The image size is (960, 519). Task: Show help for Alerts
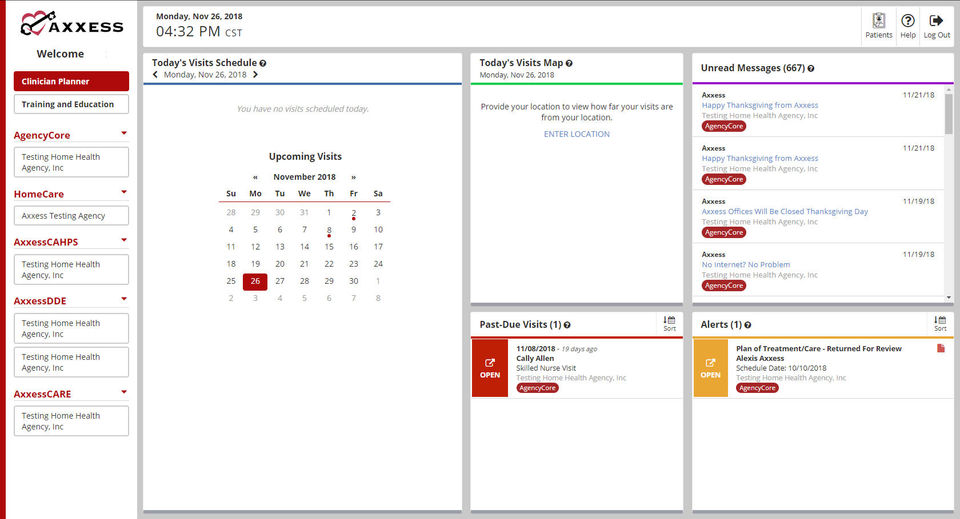[748, 325]
